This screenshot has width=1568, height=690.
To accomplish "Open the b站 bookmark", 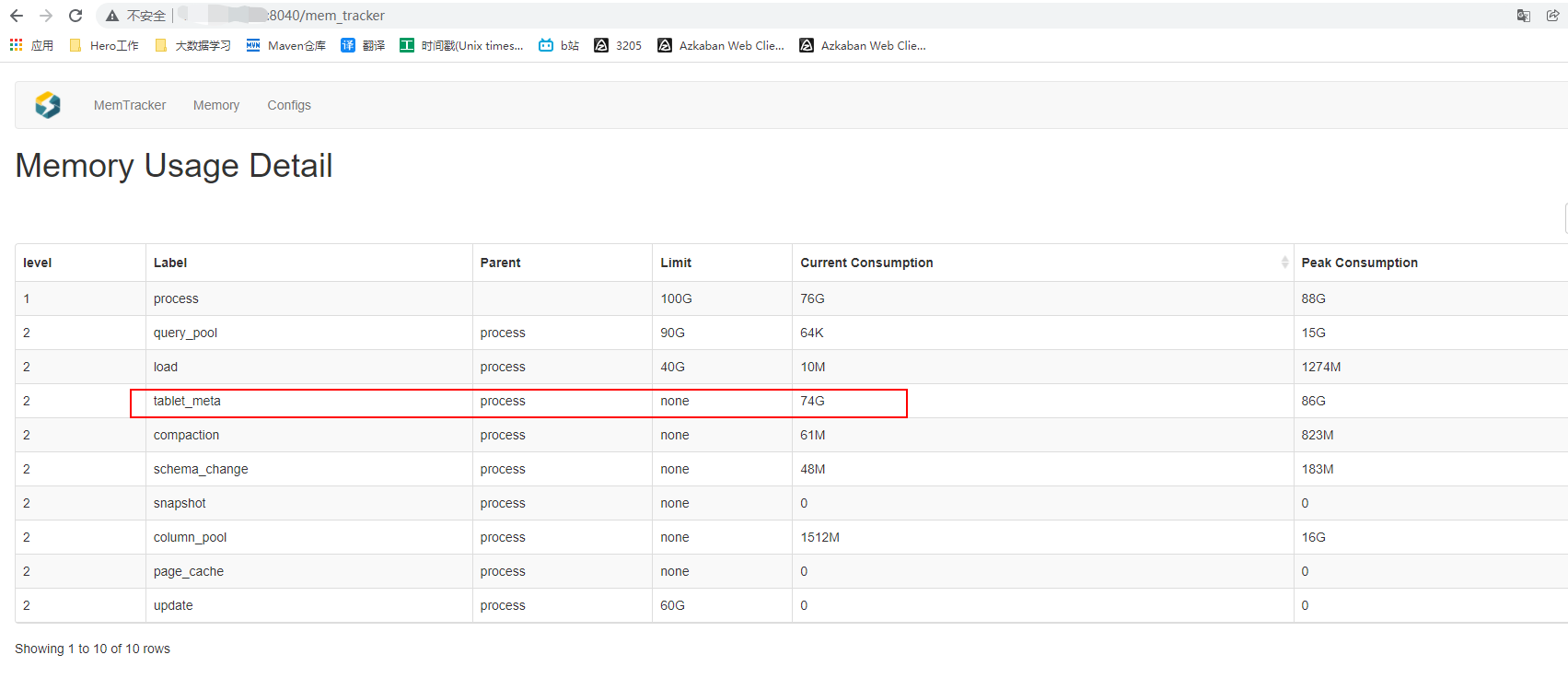I will coord(559,45).
